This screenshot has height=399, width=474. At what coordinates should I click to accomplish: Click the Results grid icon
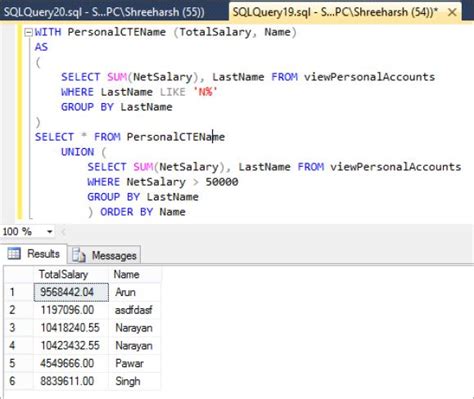pyautogui.click(x=14, y=254)
